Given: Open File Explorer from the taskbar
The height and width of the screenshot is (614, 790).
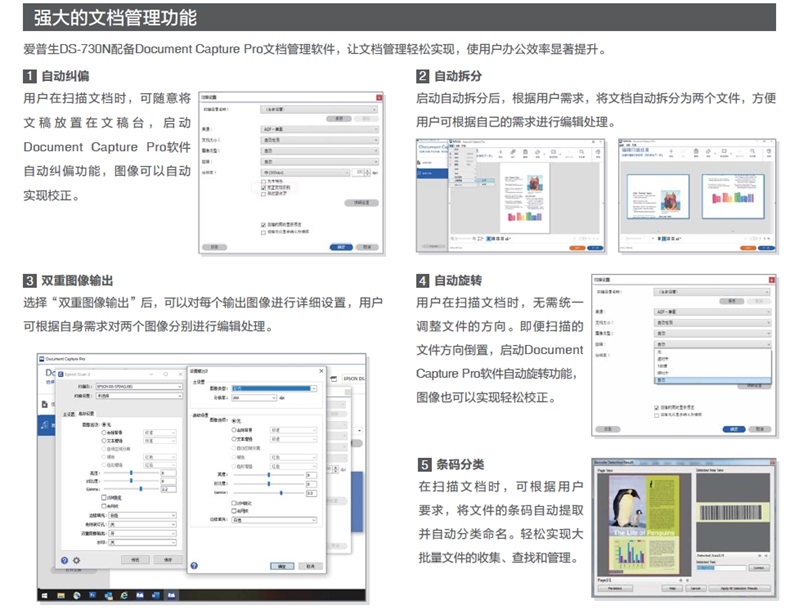Looking at the screenshot, I should coord(61,595).
